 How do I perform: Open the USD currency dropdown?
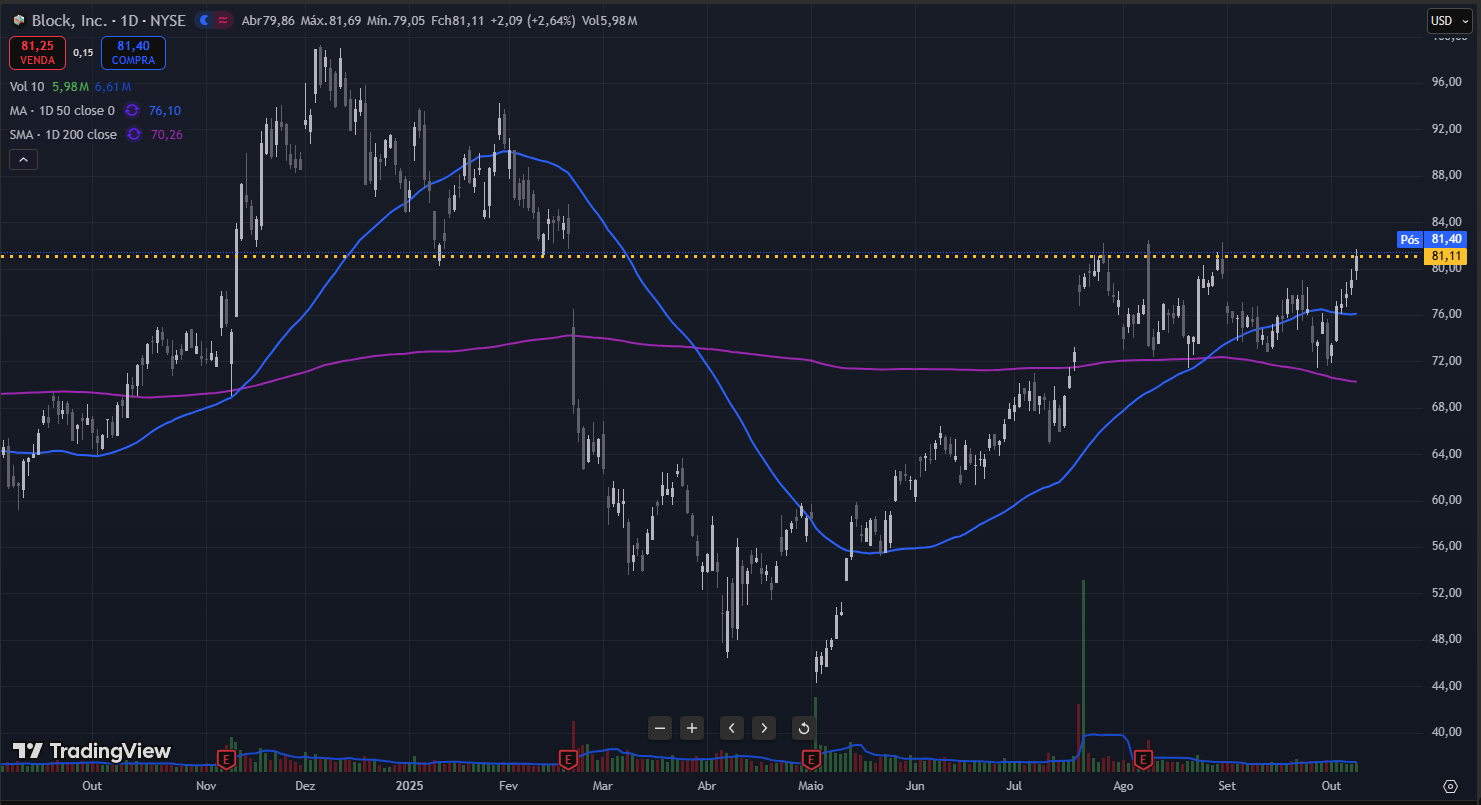(x=1446, y=20)
